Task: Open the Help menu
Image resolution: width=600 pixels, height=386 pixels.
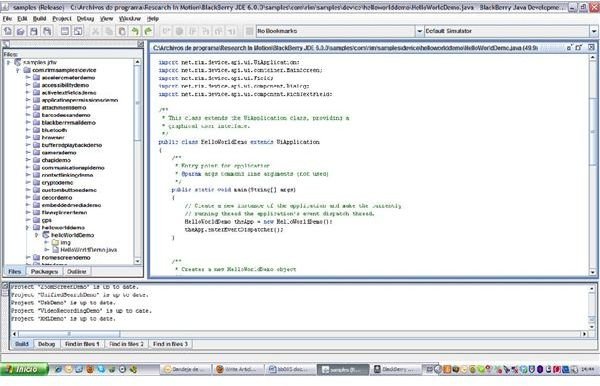Action: [x=153, y=18]
